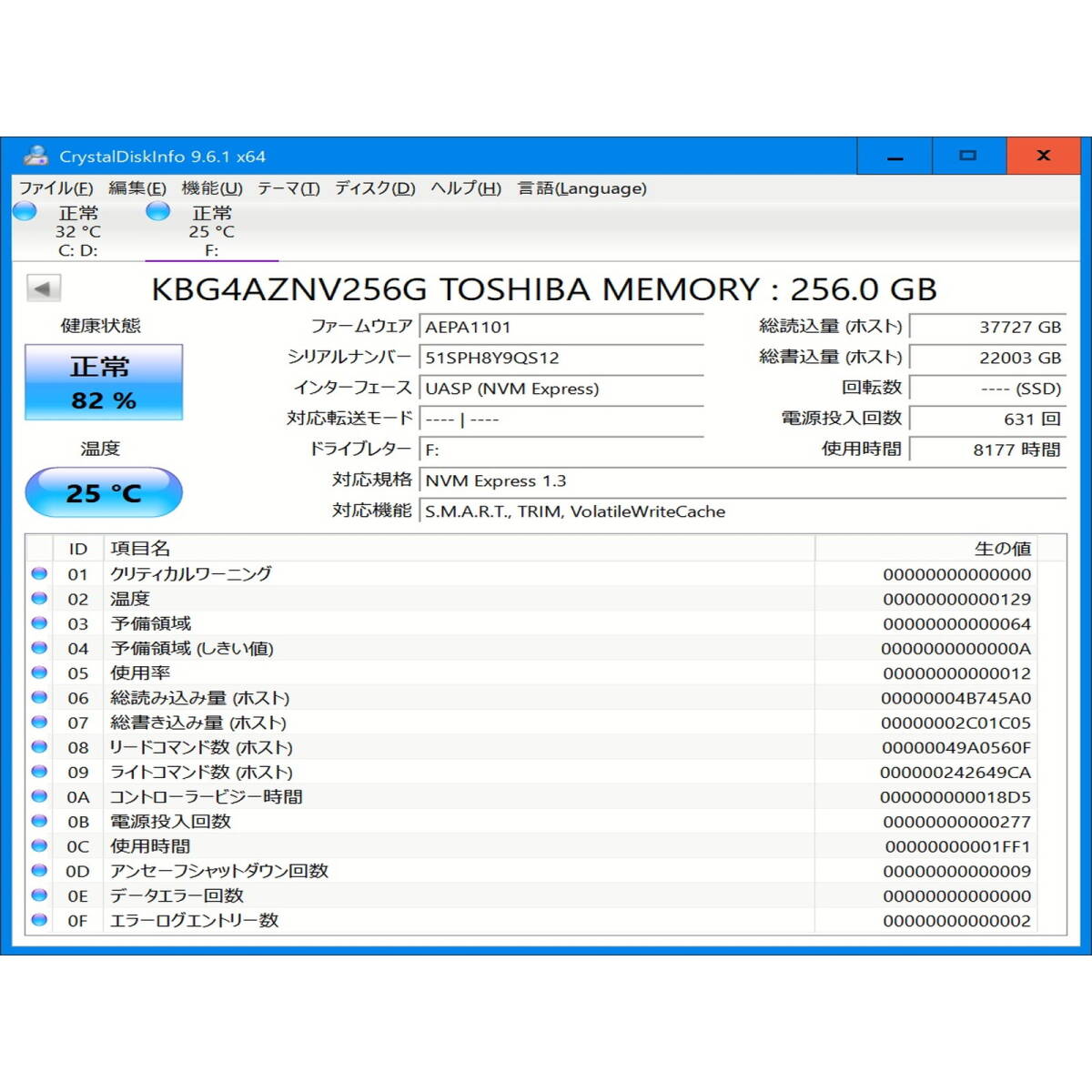Screen dimensions: 1092x1092
Task: Click the interface field UASP (NVM Express)
Action: [561, 389]
